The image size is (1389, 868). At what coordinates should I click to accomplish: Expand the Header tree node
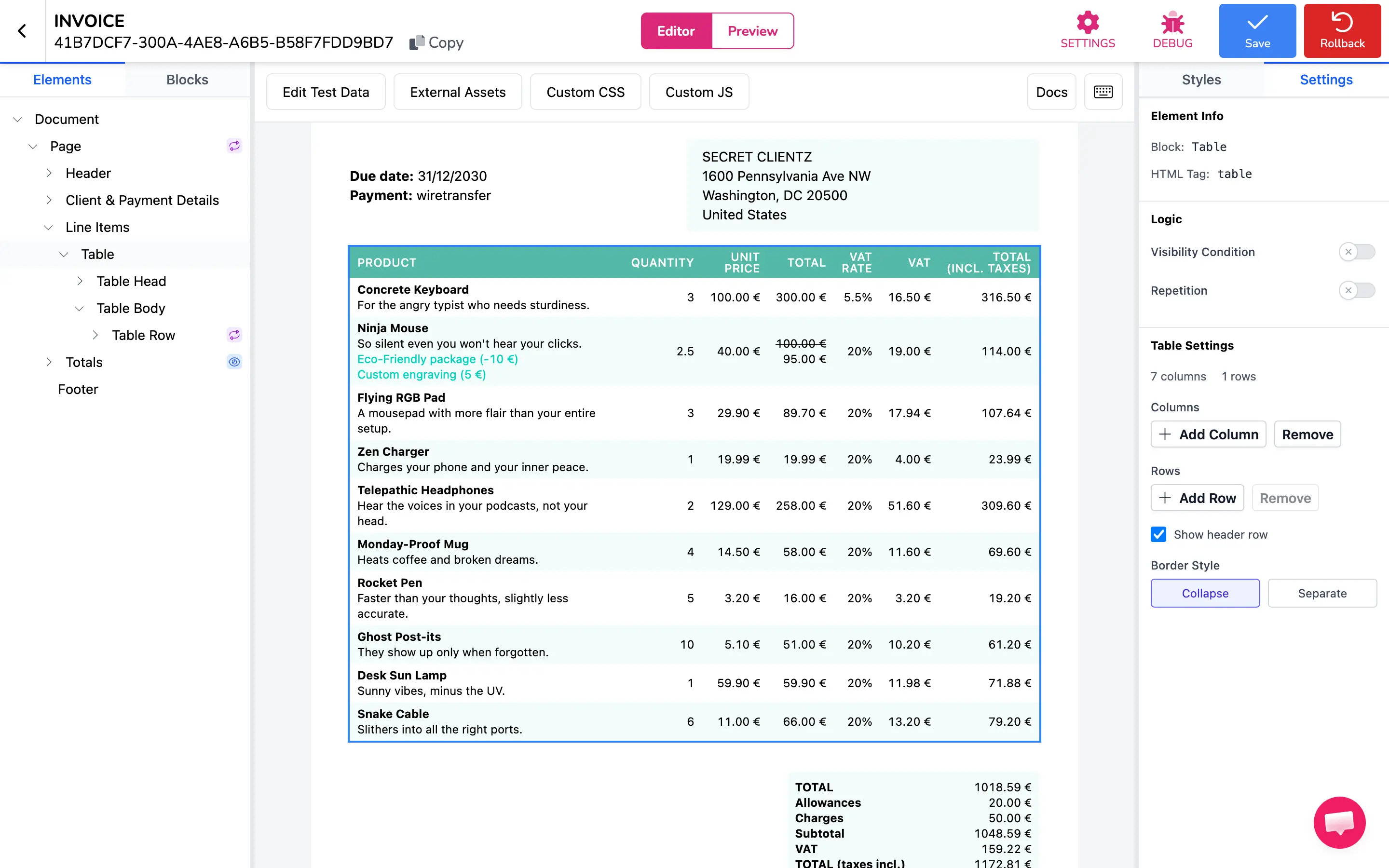(49, 173)
